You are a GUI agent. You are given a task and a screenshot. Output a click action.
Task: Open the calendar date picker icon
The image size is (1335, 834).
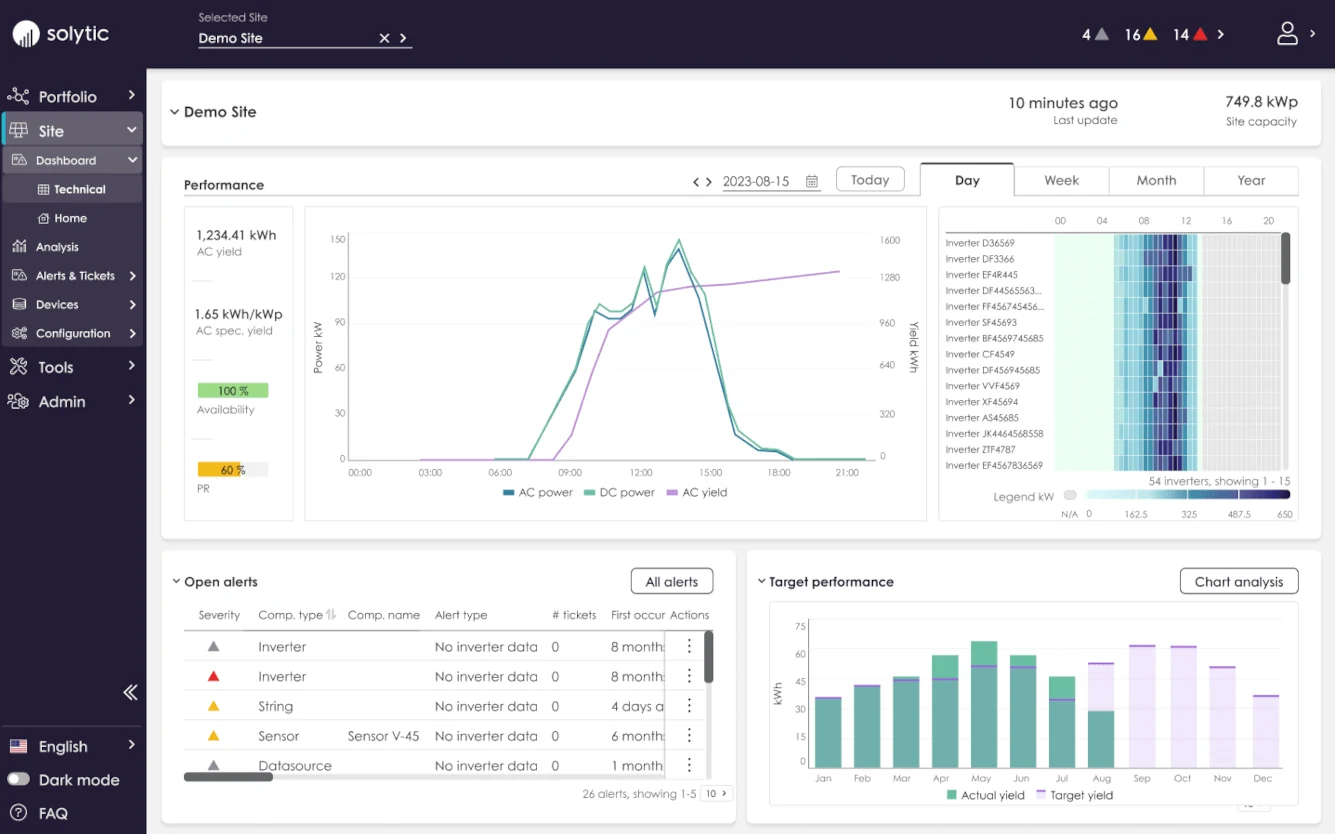click(812, 181)
